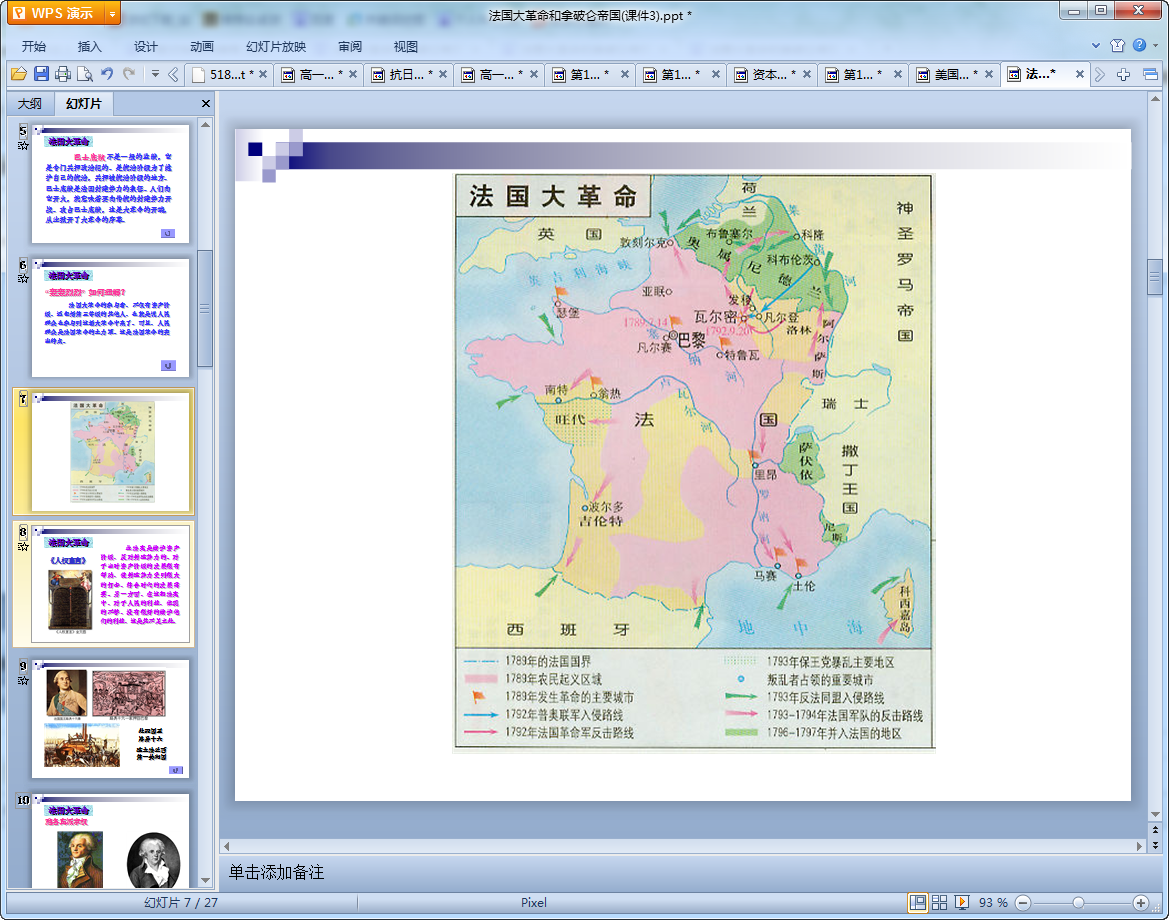
Task: Select slide 9 thumbnail with portraits
Action: click(x=110, y=717)
